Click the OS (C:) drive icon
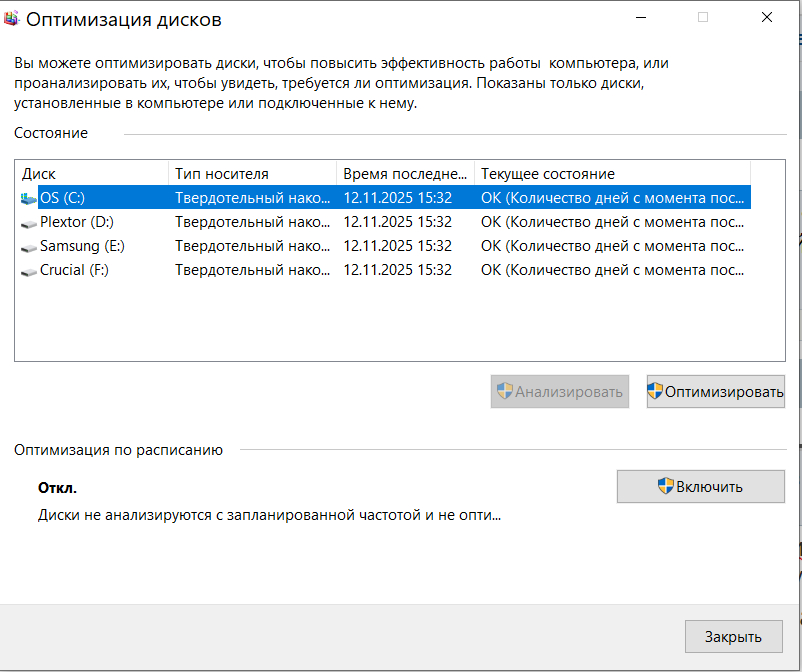 click(29, 198)
